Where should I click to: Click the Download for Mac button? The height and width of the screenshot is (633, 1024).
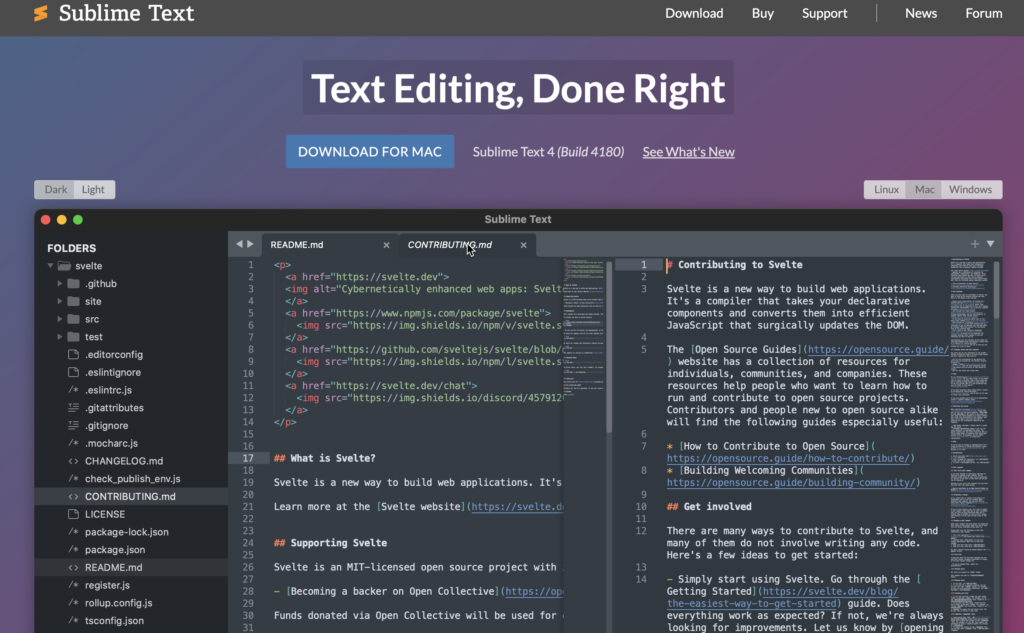[x=370, y=152]
